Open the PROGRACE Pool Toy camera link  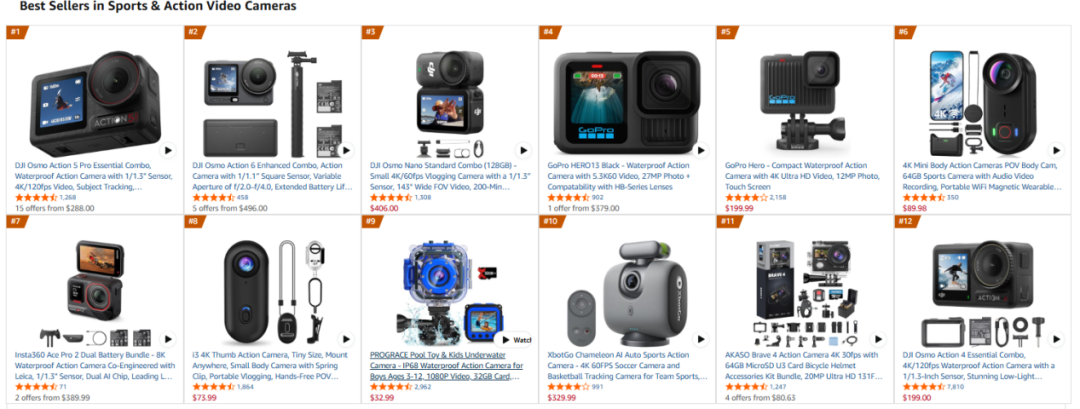pos(446,366)
